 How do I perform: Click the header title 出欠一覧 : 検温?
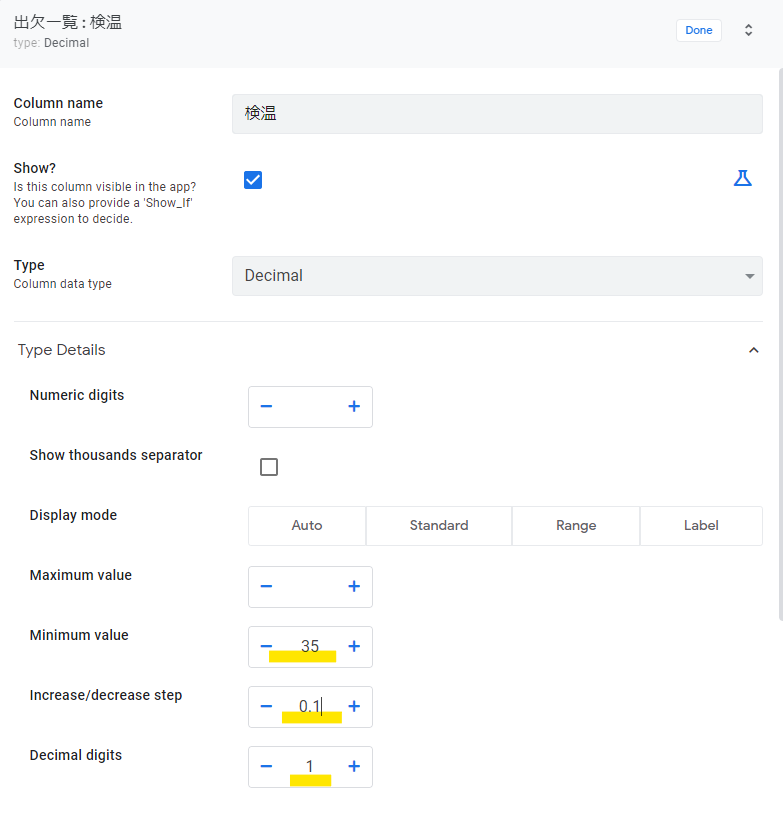pyautogui.click(x=68, y=22)
